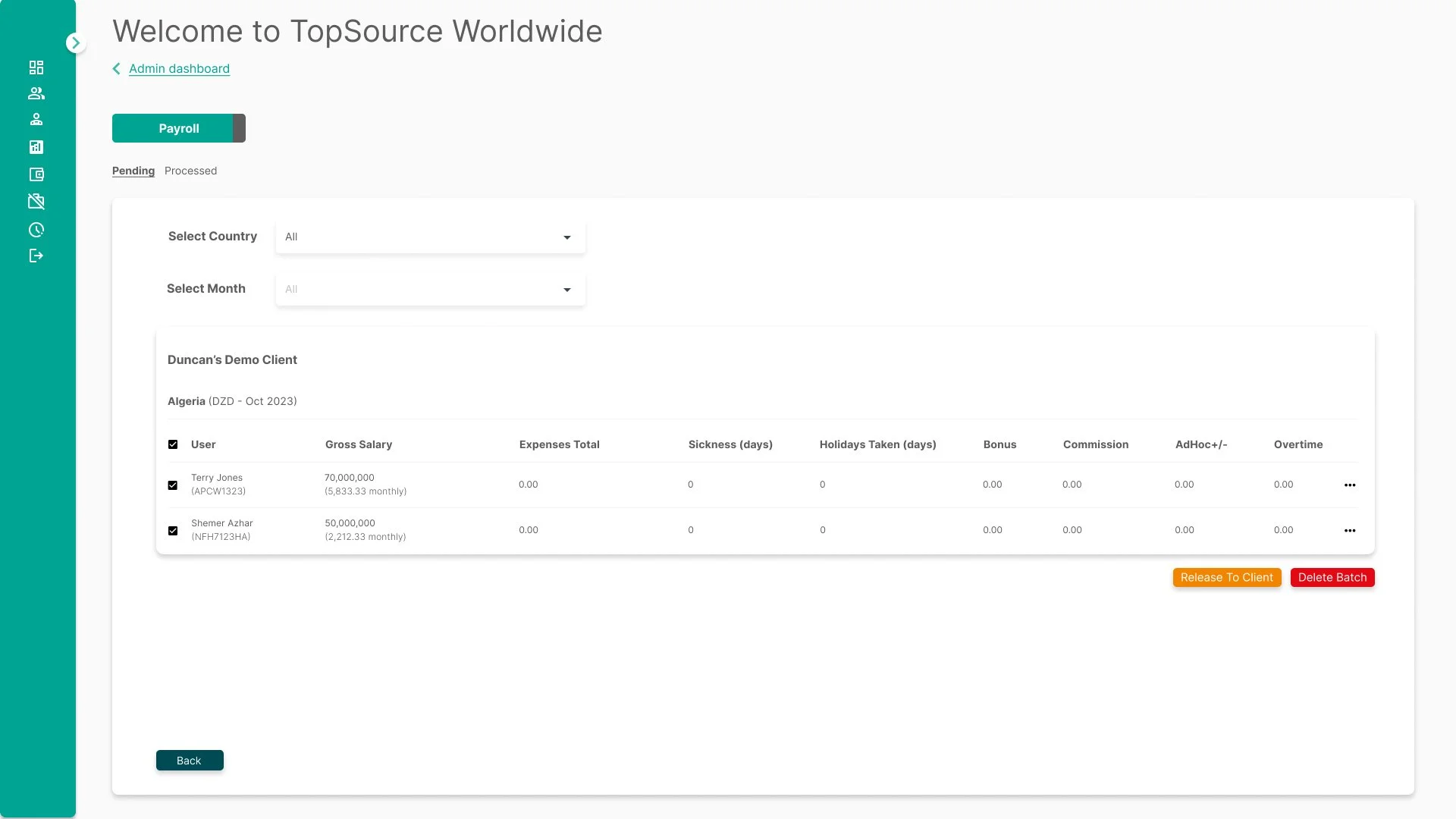Open the Select Country dropdown
The height and width of the screenshot is (819, 1456).
430,237
